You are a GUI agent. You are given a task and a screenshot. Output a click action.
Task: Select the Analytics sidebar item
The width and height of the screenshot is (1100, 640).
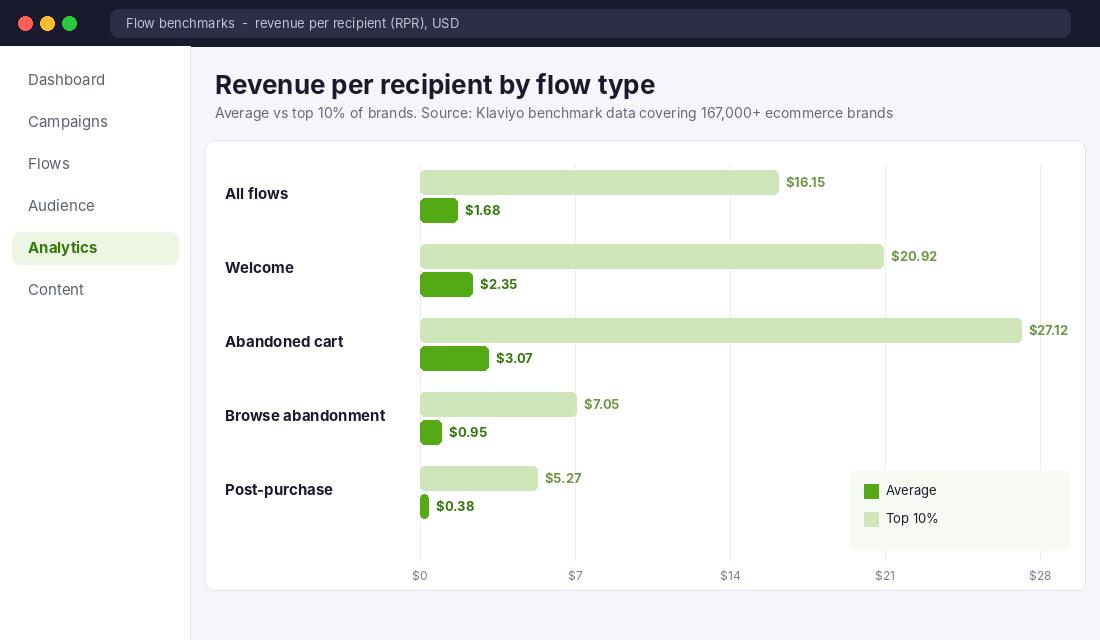point(95,248)
